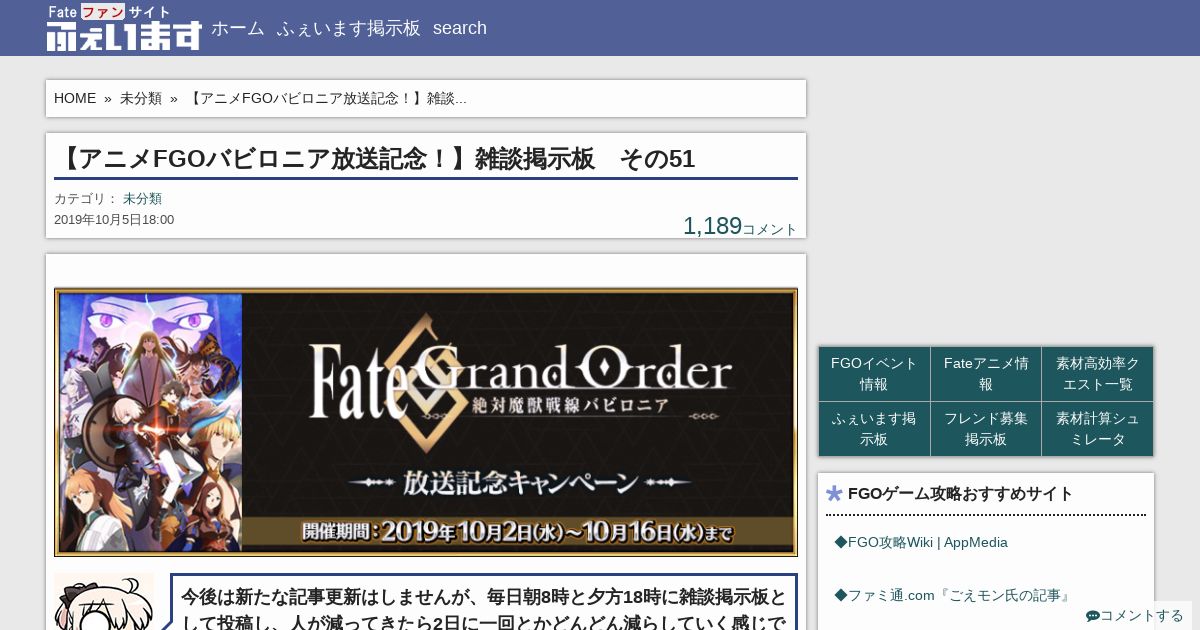Open 素材高効率クエスト一覧 tile
The width and height of the screenshot is (1200, 630).
pos(1097,374)
